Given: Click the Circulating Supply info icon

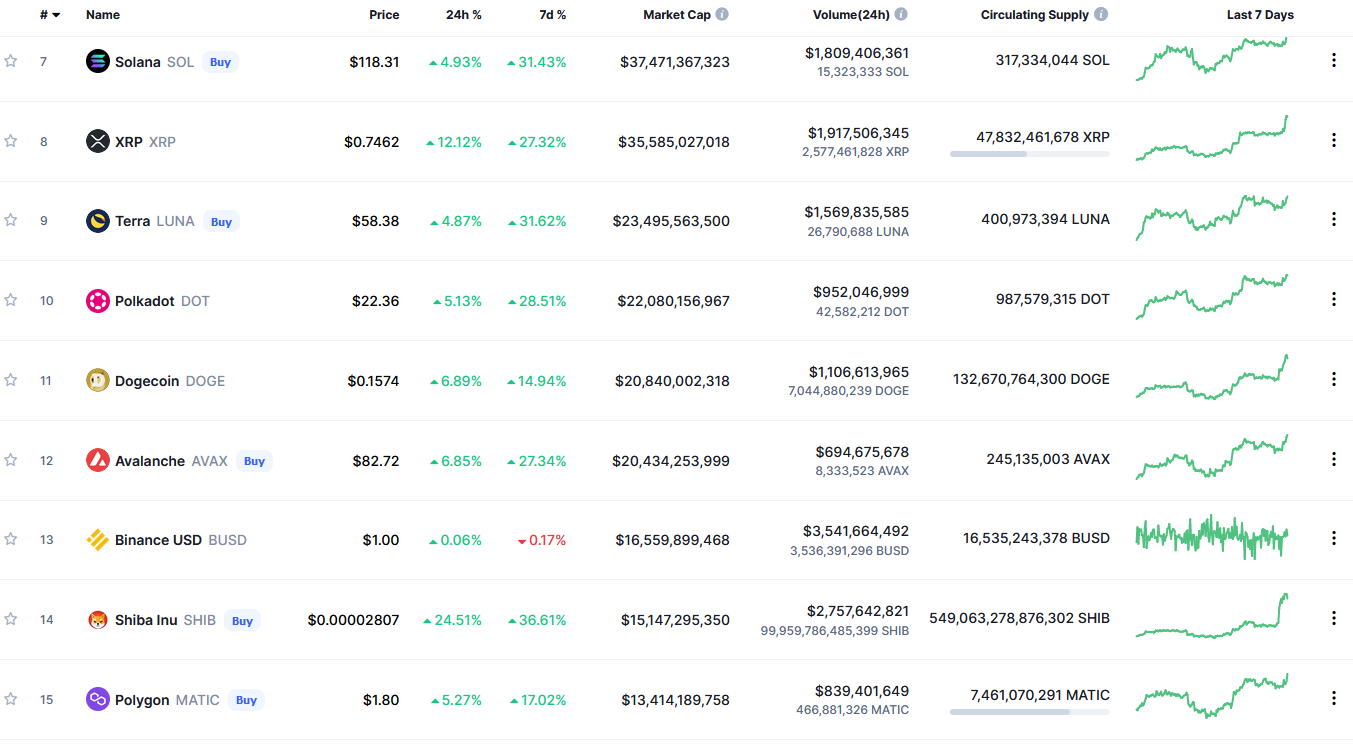Looking at the screenshot, I should pyautogui.click(x=1101, y=15).
